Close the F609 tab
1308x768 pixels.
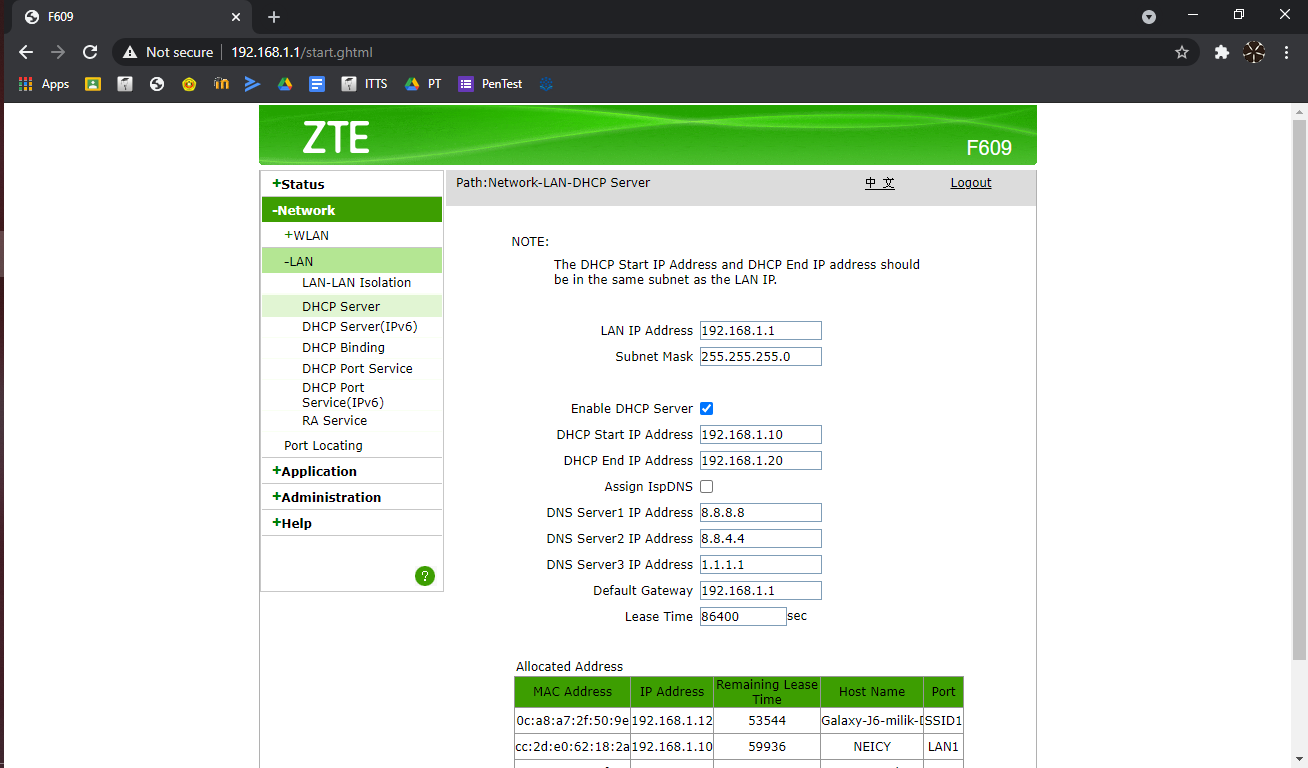(236, 17)
